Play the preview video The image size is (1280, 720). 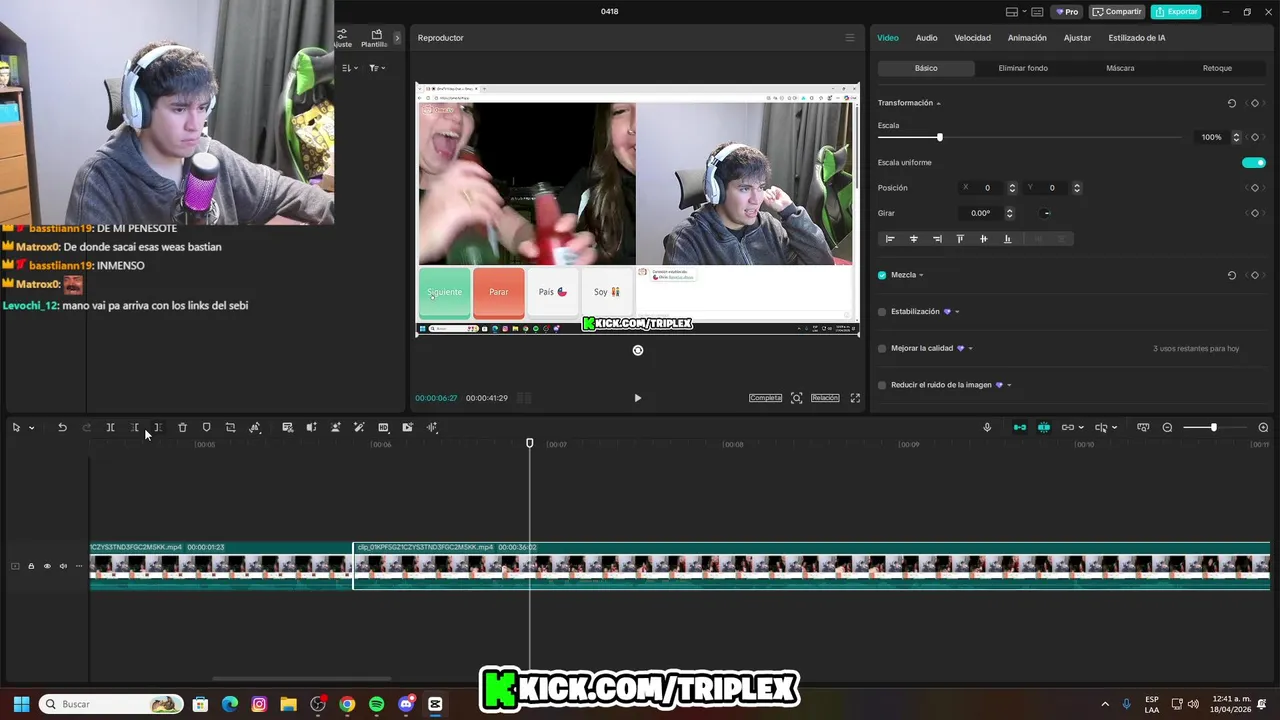pos(637,398)
